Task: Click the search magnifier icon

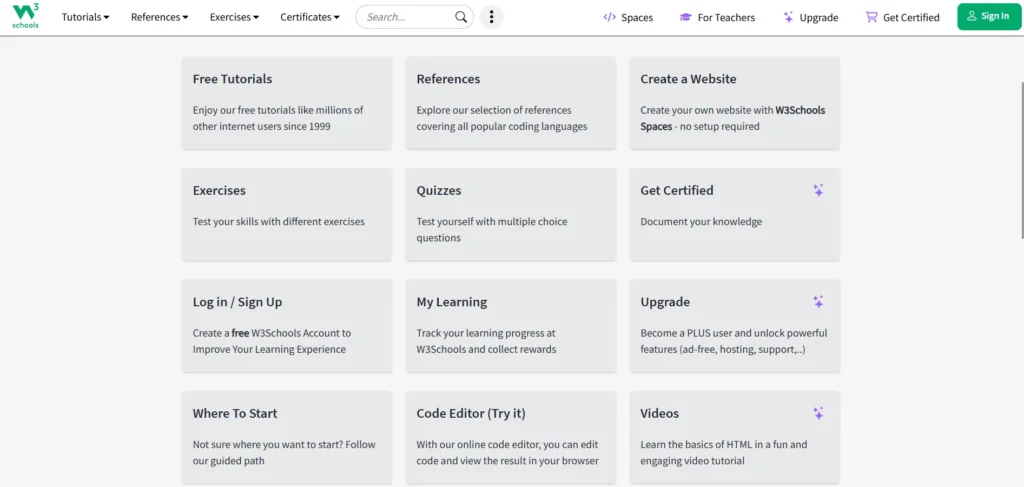Action: (x=461, y=17)
